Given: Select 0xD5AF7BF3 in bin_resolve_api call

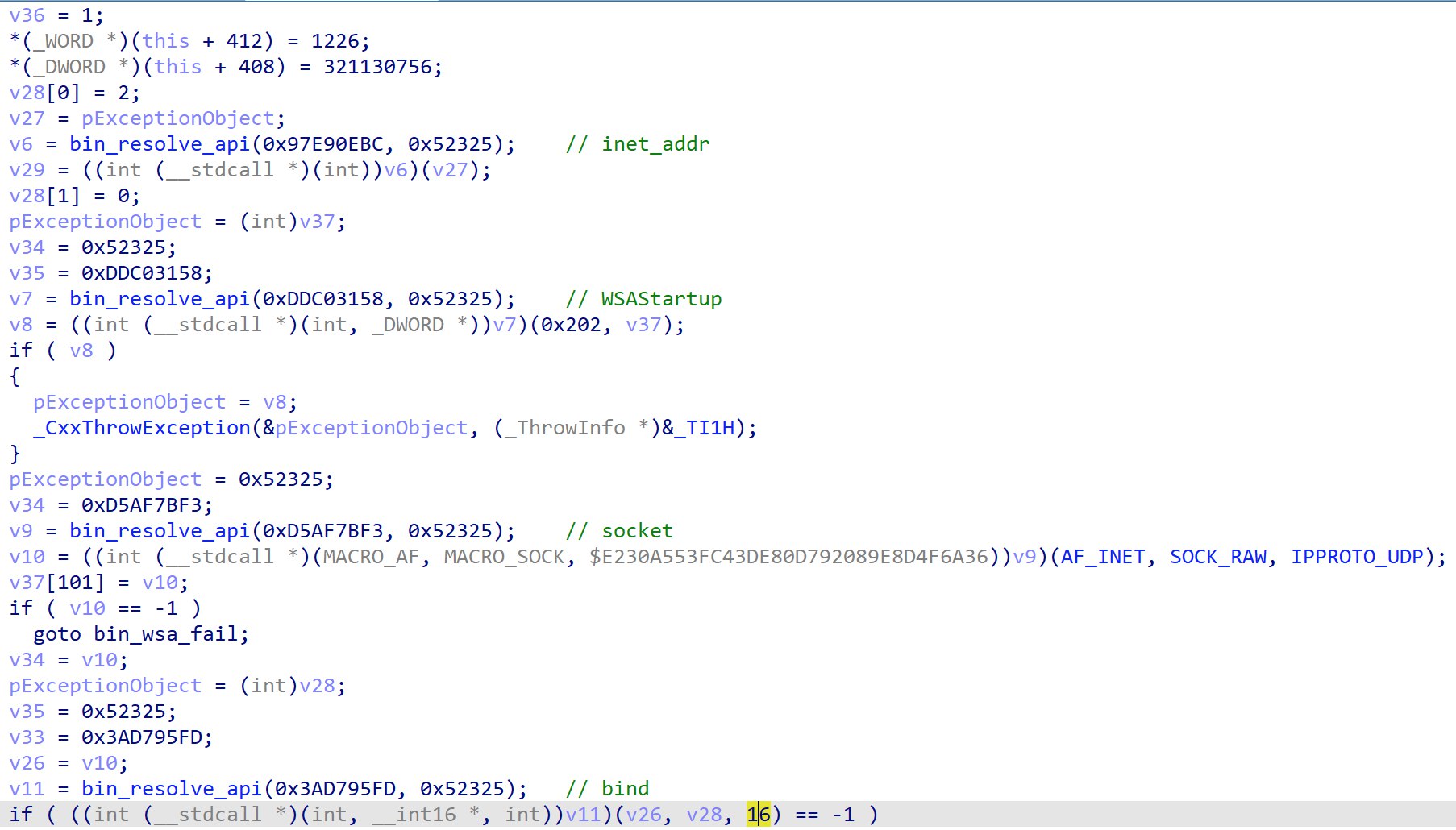Looking at the screenshot, I should 323,531.
